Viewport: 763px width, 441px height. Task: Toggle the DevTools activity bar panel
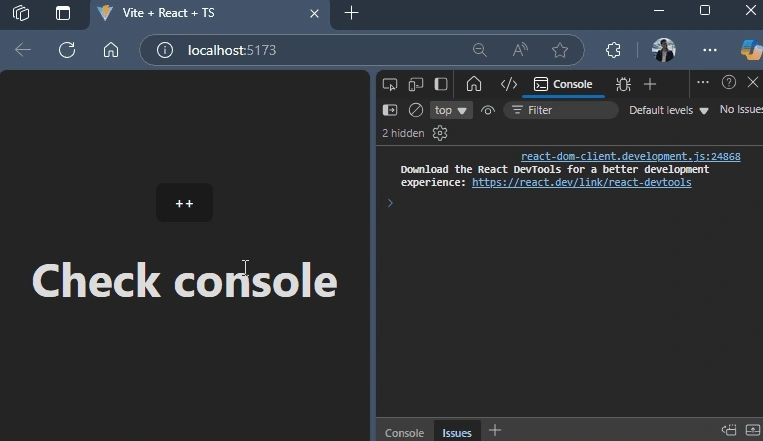(441, 84)
